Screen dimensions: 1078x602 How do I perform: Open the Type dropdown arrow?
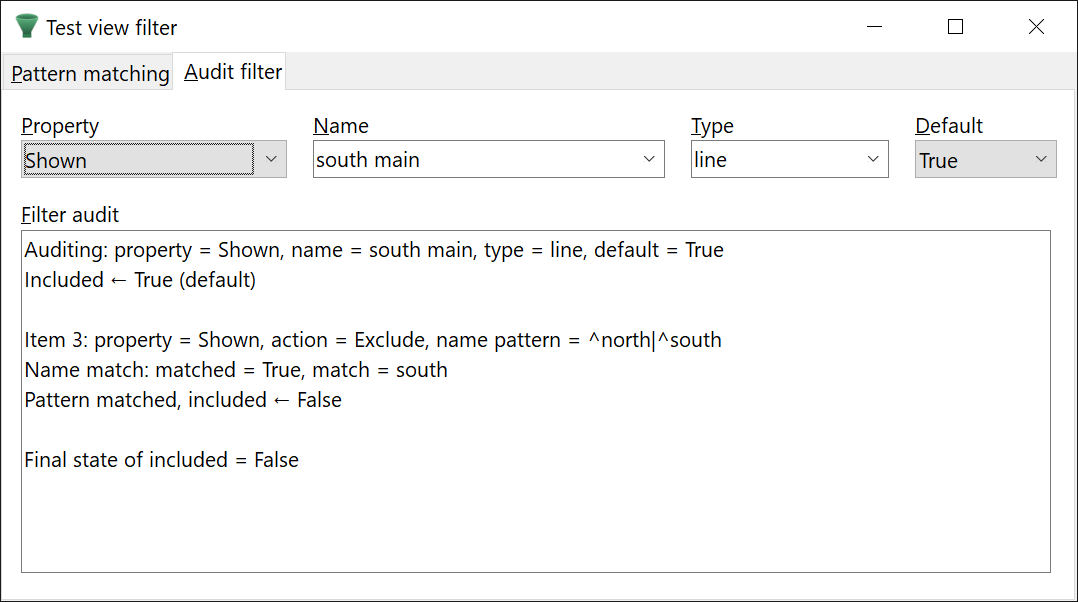[873, 160]
